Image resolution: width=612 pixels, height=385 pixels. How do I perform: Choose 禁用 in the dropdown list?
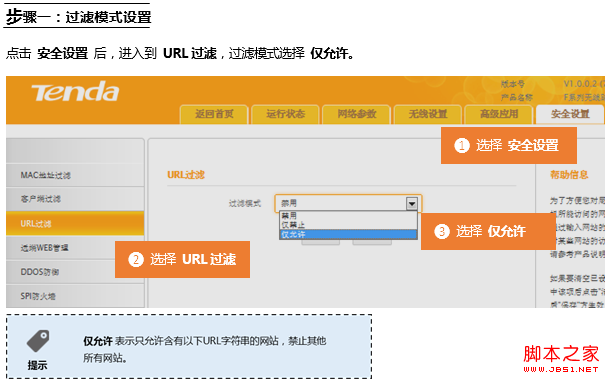tap(348, 216)
